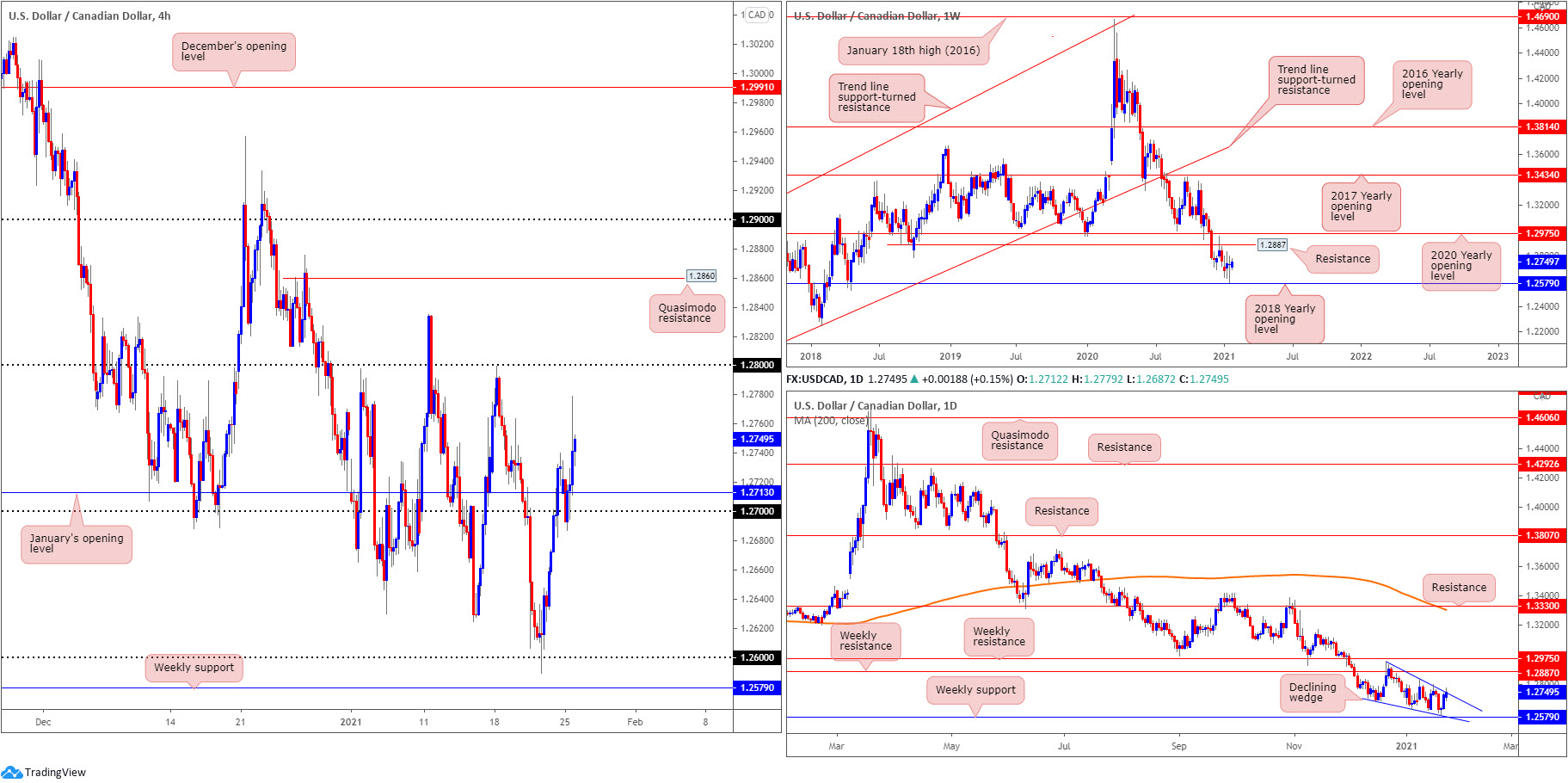Viewport: 1568px width, 783px height.
Task: Click the green up-arrow in the daily header
Action: pyautogui.click(x=914, y=379)
